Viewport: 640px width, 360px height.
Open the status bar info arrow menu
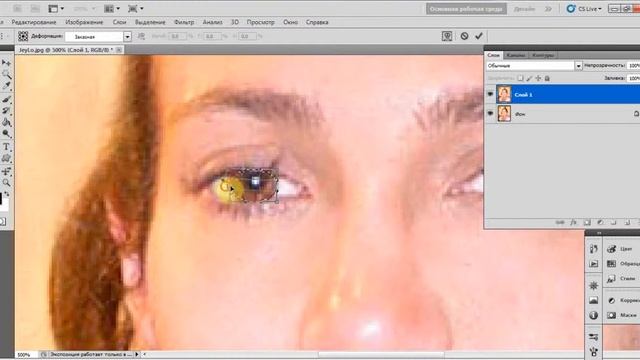tap(137, 355)
